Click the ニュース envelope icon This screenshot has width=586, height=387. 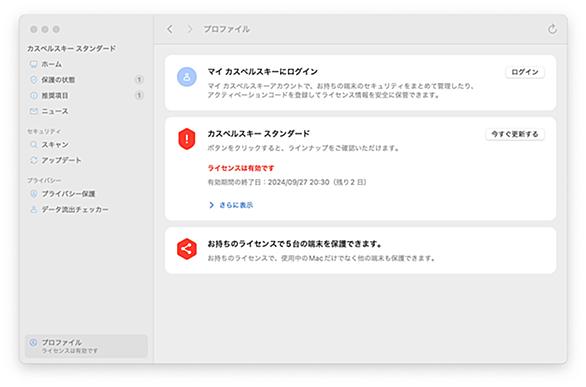(34, 111)
